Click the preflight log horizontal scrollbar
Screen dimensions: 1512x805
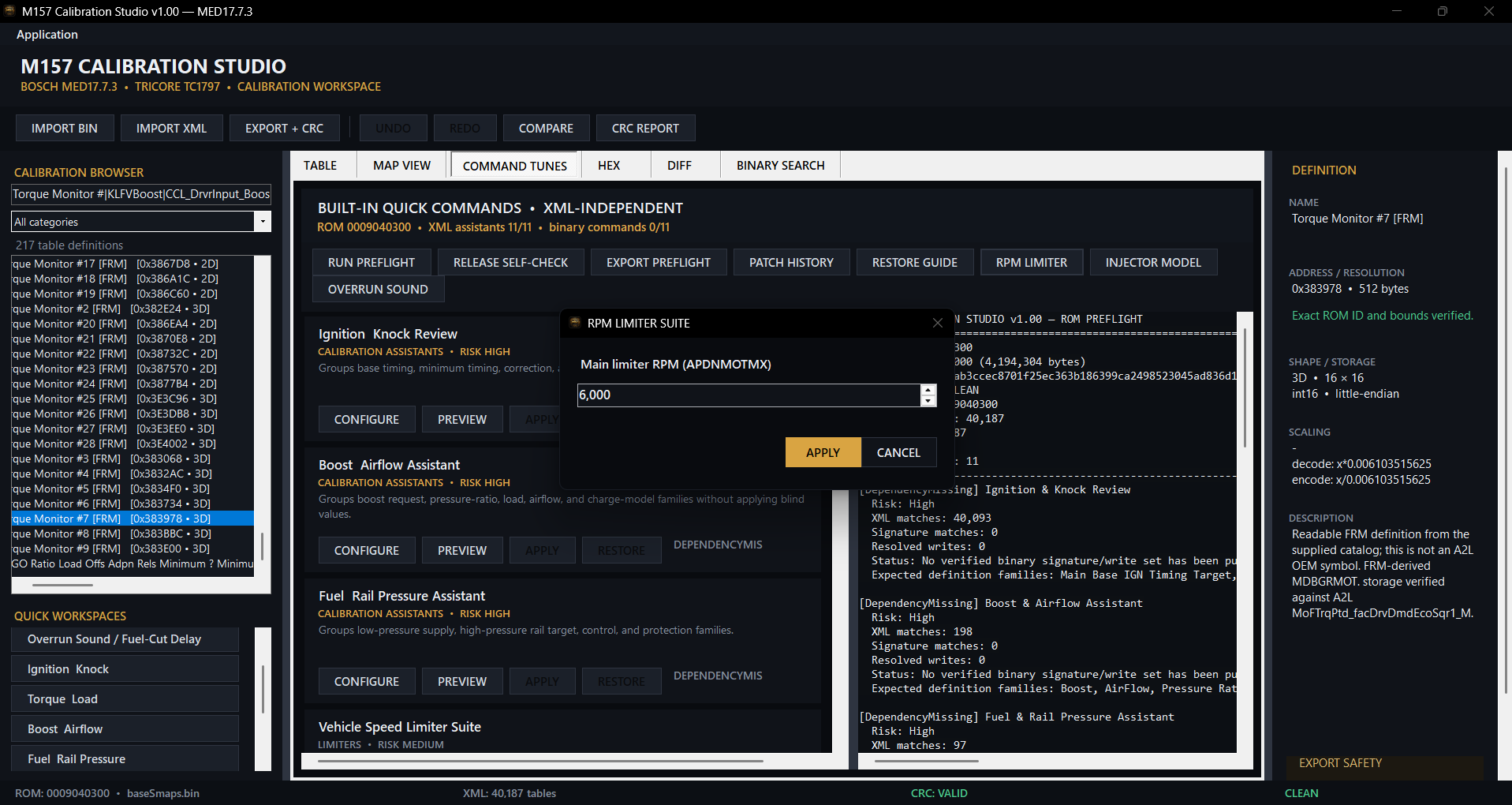(x=927, y=761)
